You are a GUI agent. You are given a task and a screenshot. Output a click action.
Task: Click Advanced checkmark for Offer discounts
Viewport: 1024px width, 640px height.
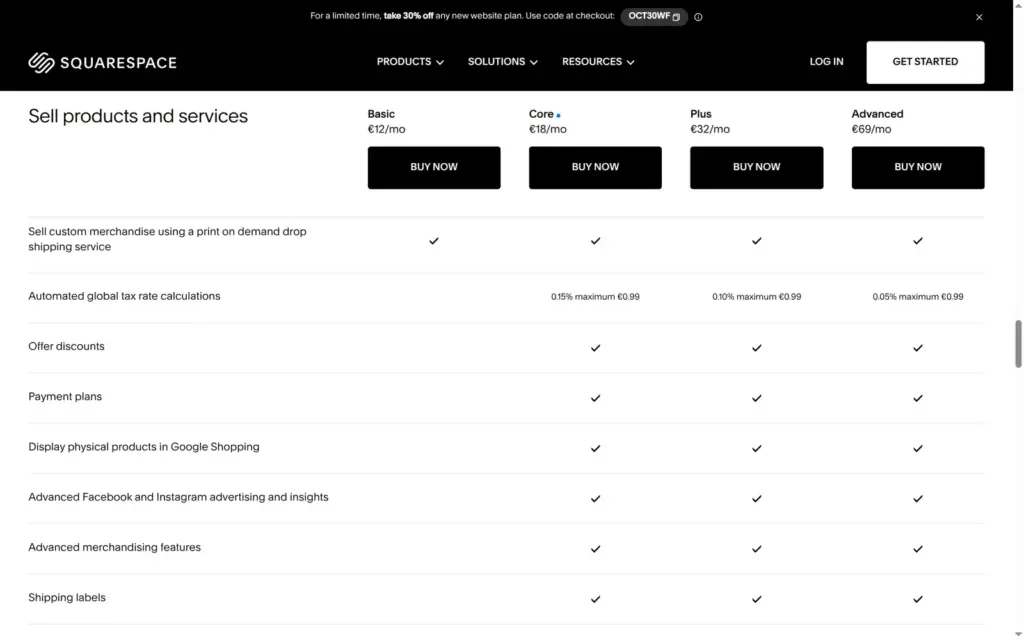tap(918, 348)
